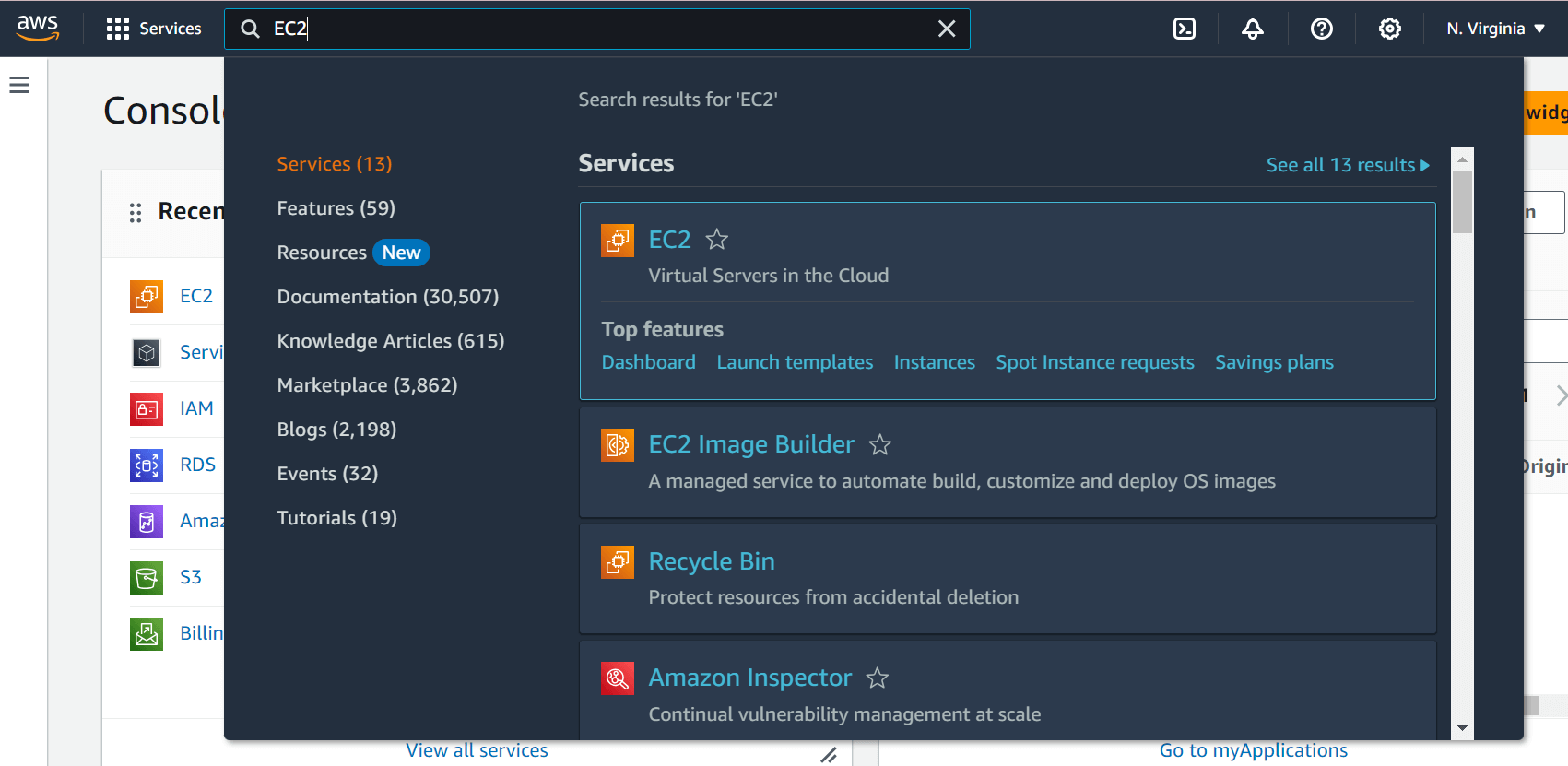The image size is (1568, 766).
Task: Open the help question mark icon
Action: [1321, 29]
